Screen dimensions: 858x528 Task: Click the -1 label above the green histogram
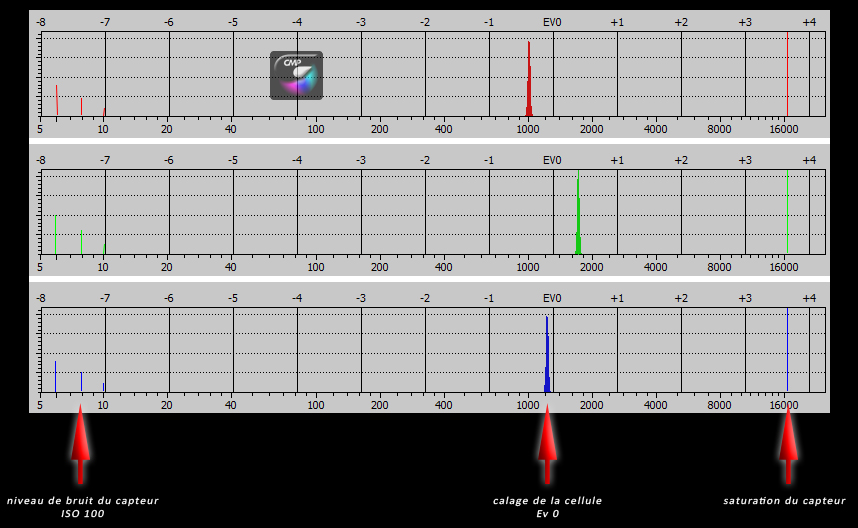(489, 160)
